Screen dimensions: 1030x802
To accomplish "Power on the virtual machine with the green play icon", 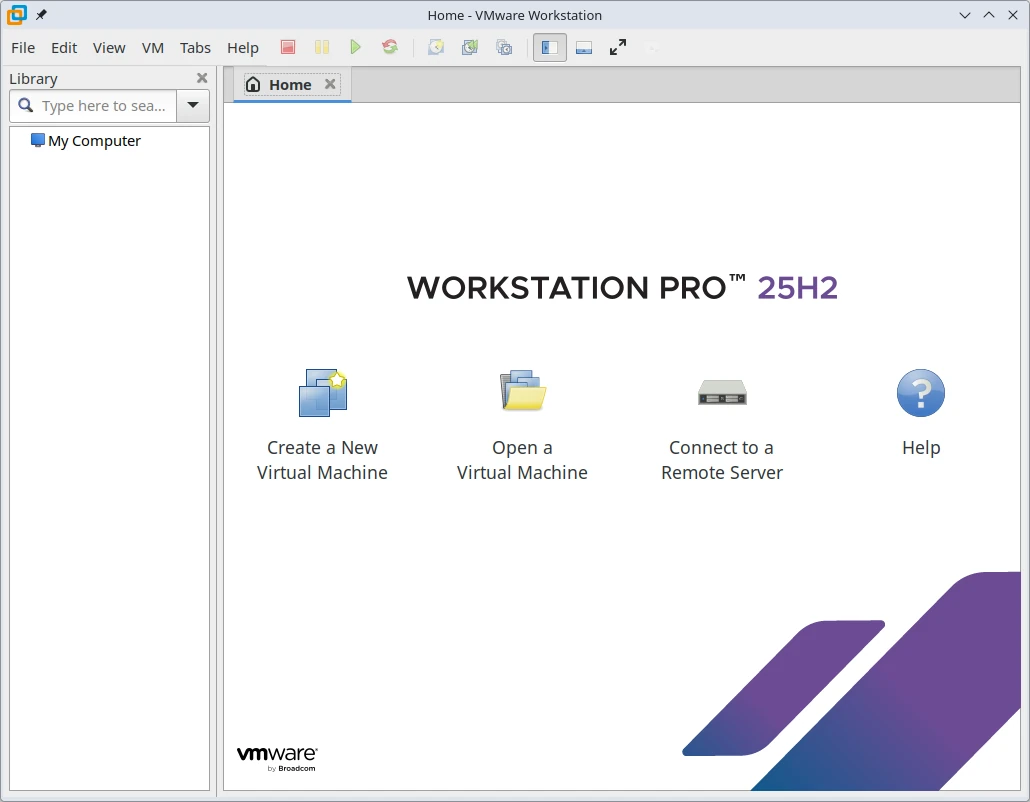I will (356, 47).
